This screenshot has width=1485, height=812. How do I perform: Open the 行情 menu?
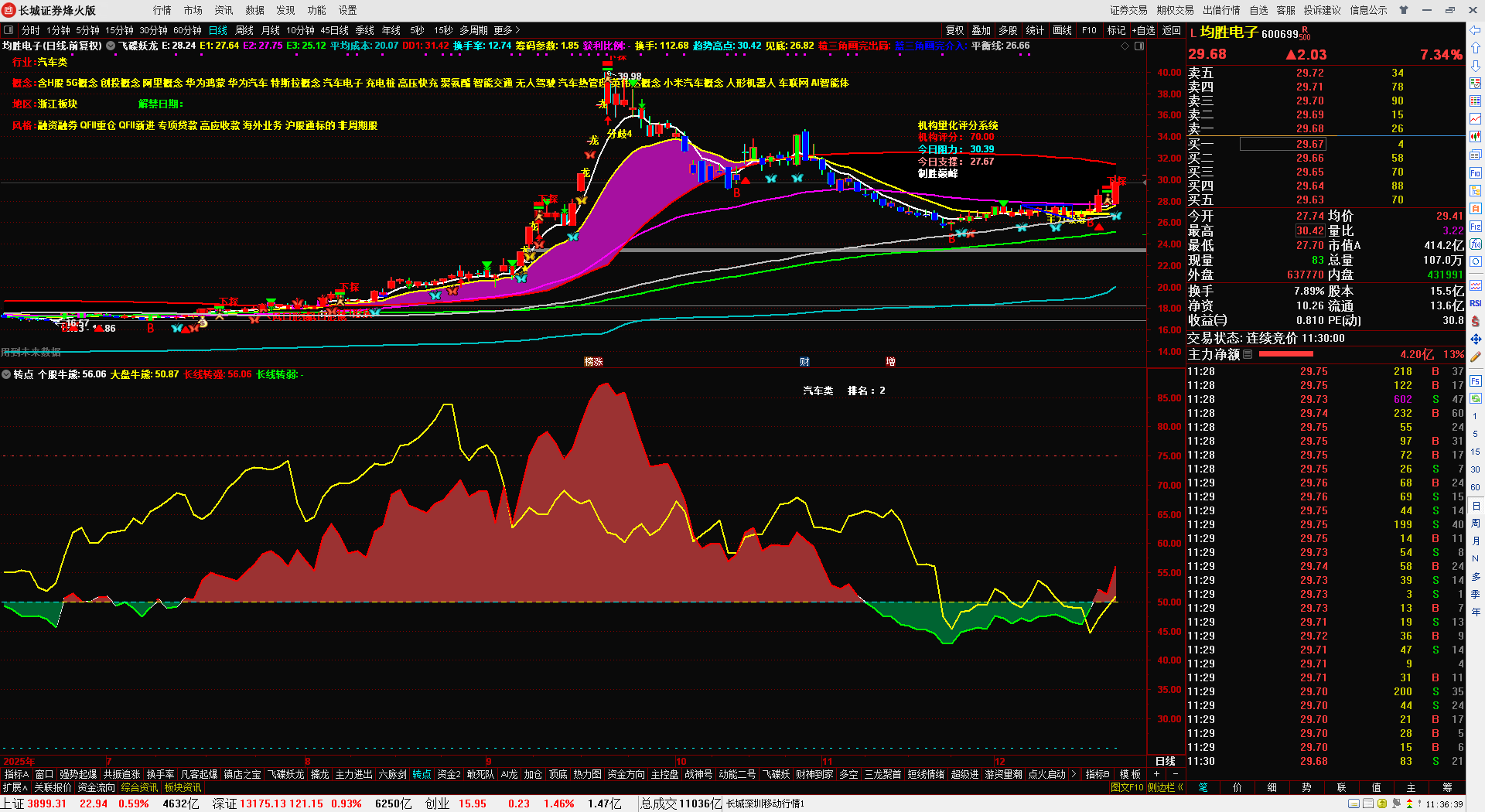(x=162, y=10)
